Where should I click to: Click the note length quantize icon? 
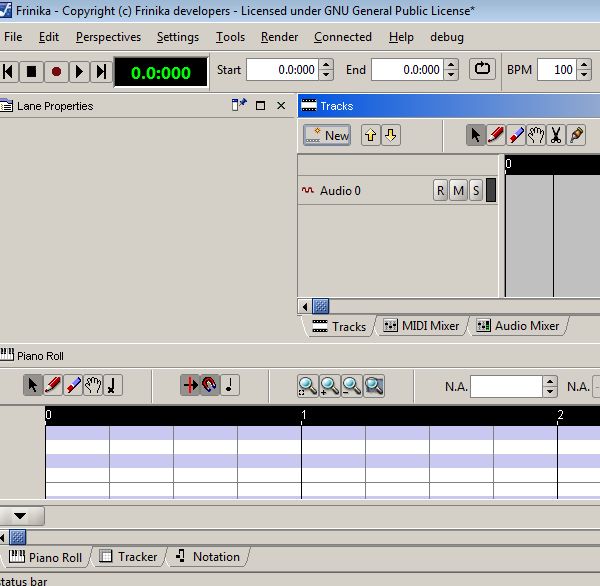tap(230, 385)
